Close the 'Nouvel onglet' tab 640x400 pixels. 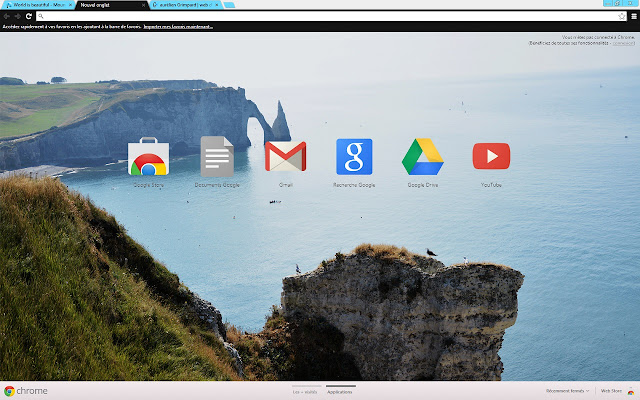pyautogui.click(x=143, y=5)
